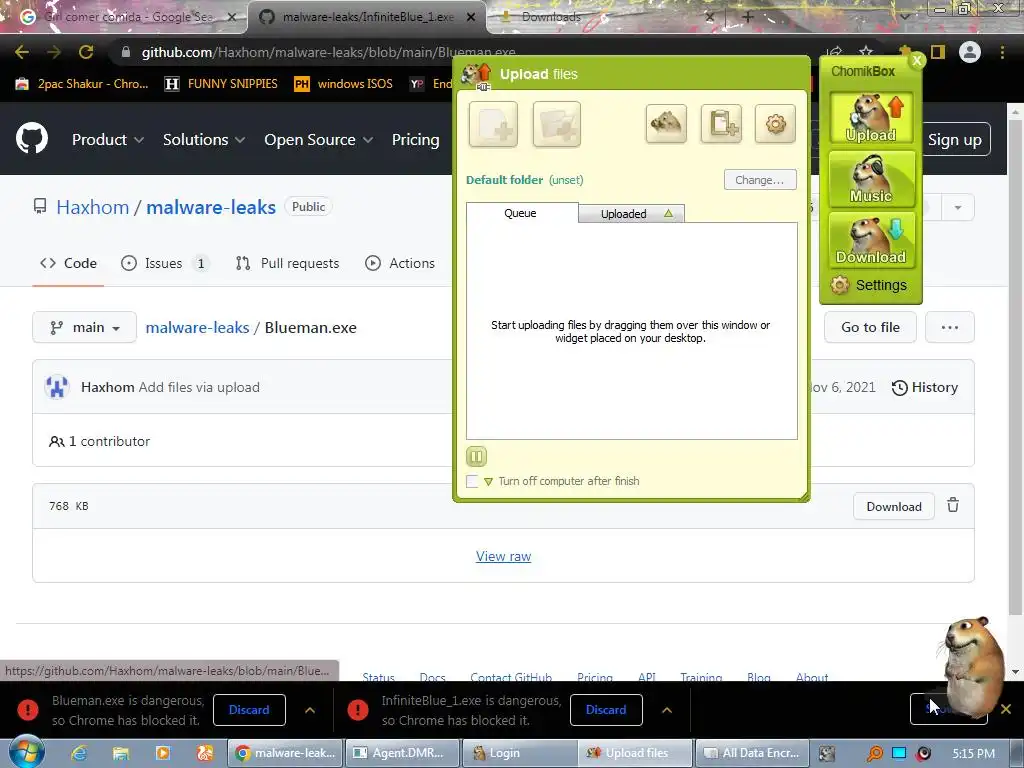The image size is (1024, 768).
Task: Click Pricing in the GitHub header
Action: tap(415, 140)
